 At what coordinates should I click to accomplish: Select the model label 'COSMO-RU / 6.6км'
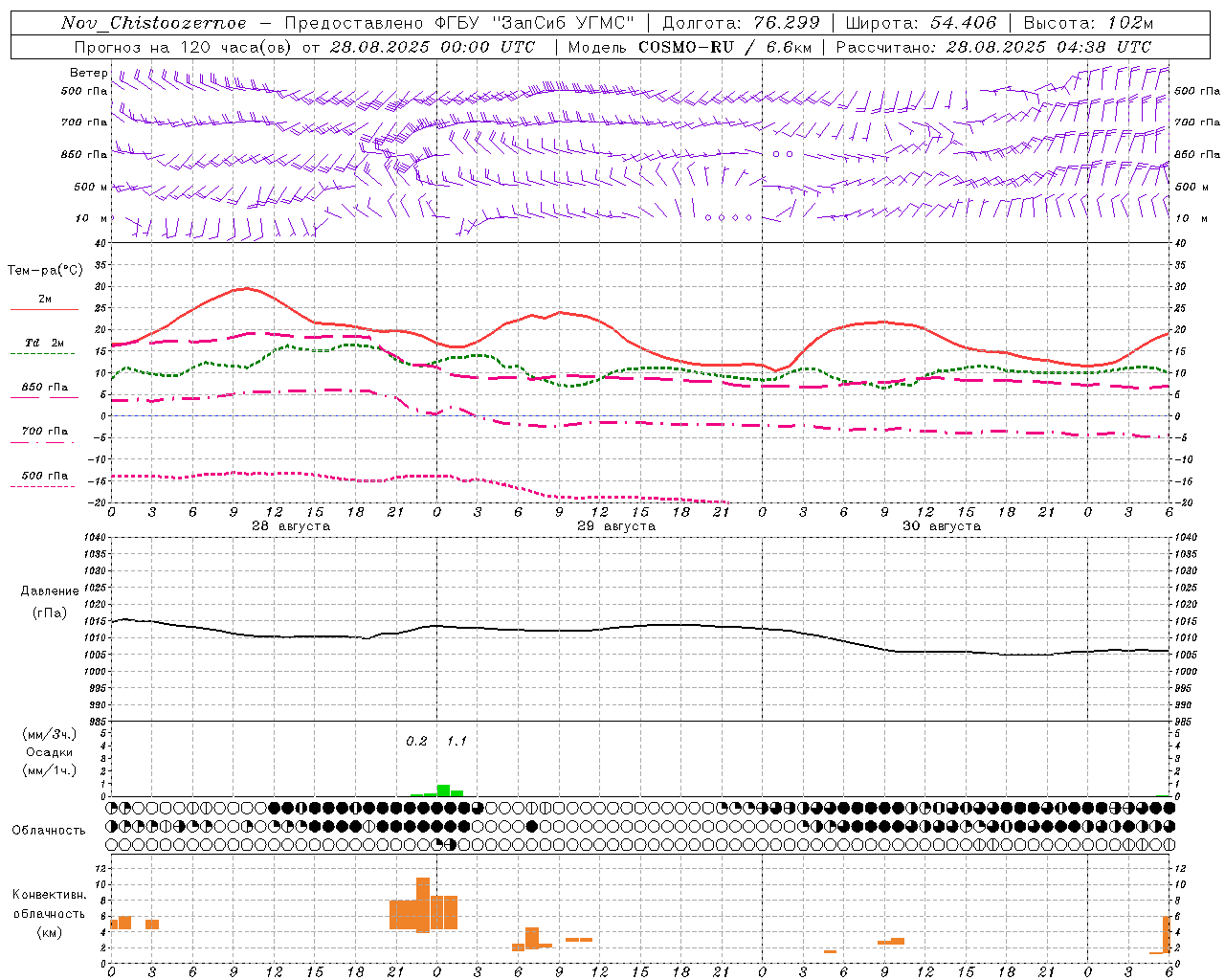(725, 47)
